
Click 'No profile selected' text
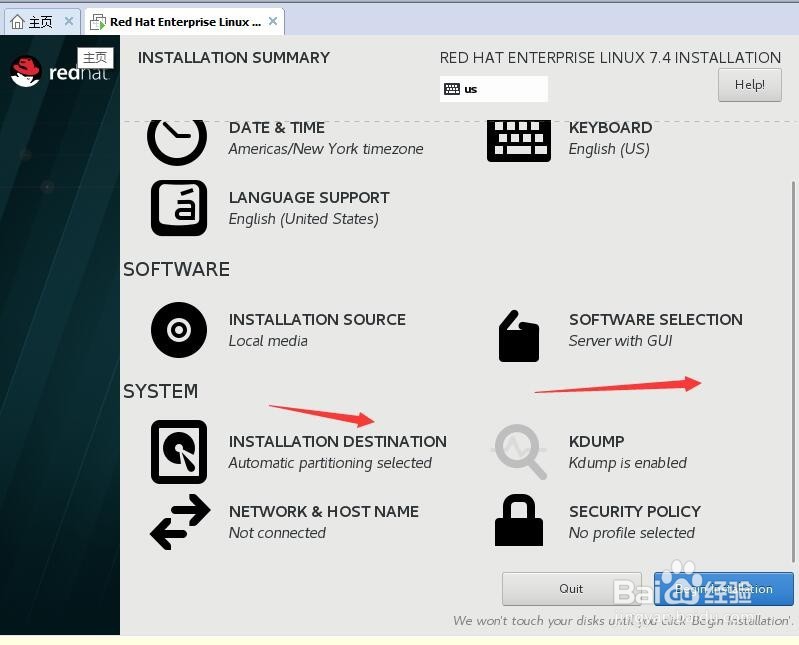[x=632, y=533]
